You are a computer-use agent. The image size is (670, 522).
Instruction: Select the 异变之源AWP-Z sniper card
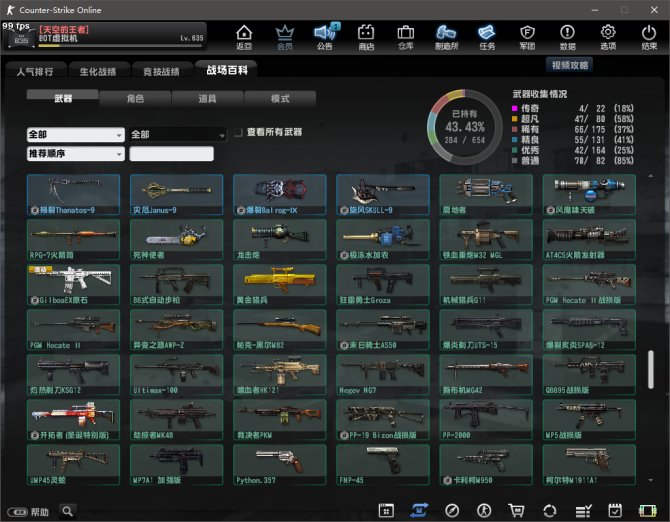click(x=176, y=330)
